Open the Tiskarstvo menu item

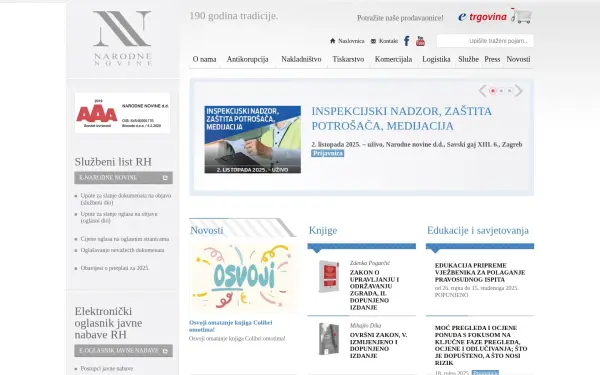(x=348, y=59)
